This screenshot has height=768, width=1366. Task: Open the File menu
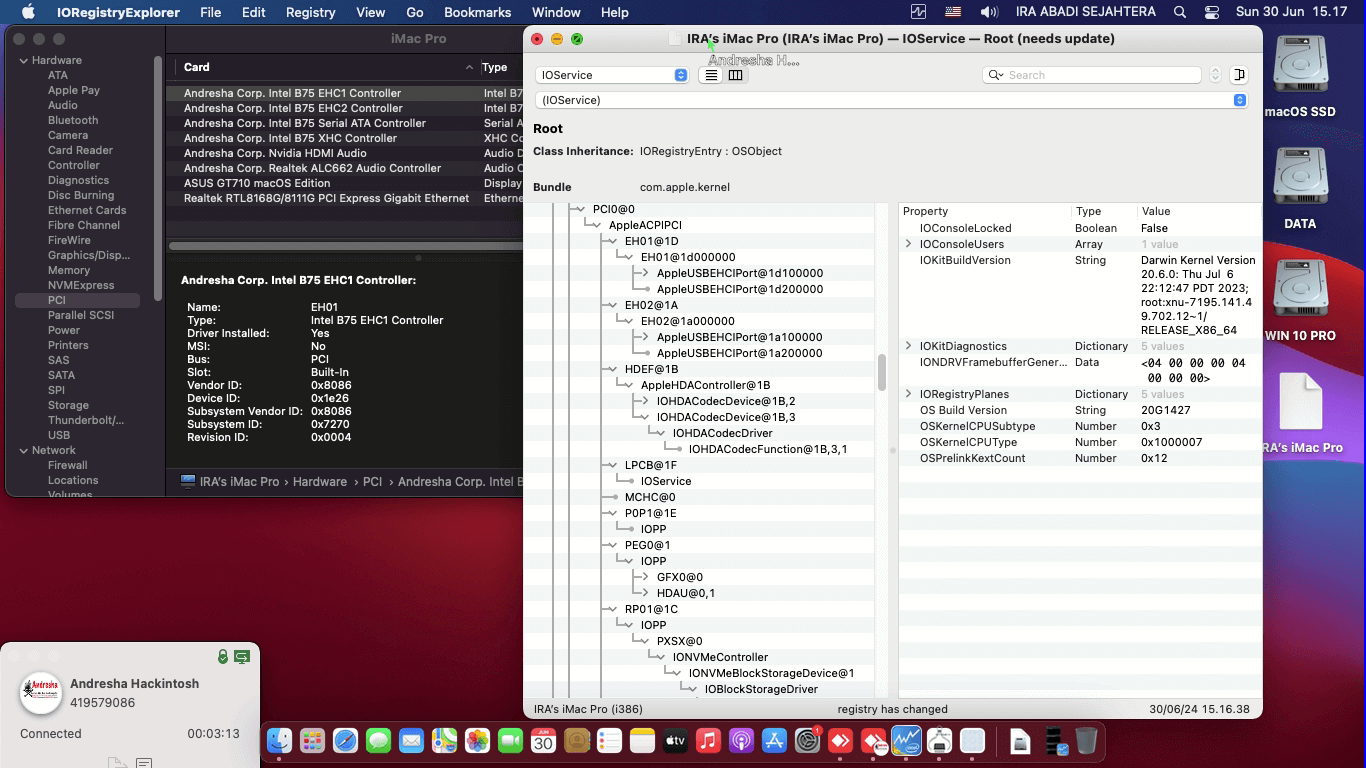(210, 12)
